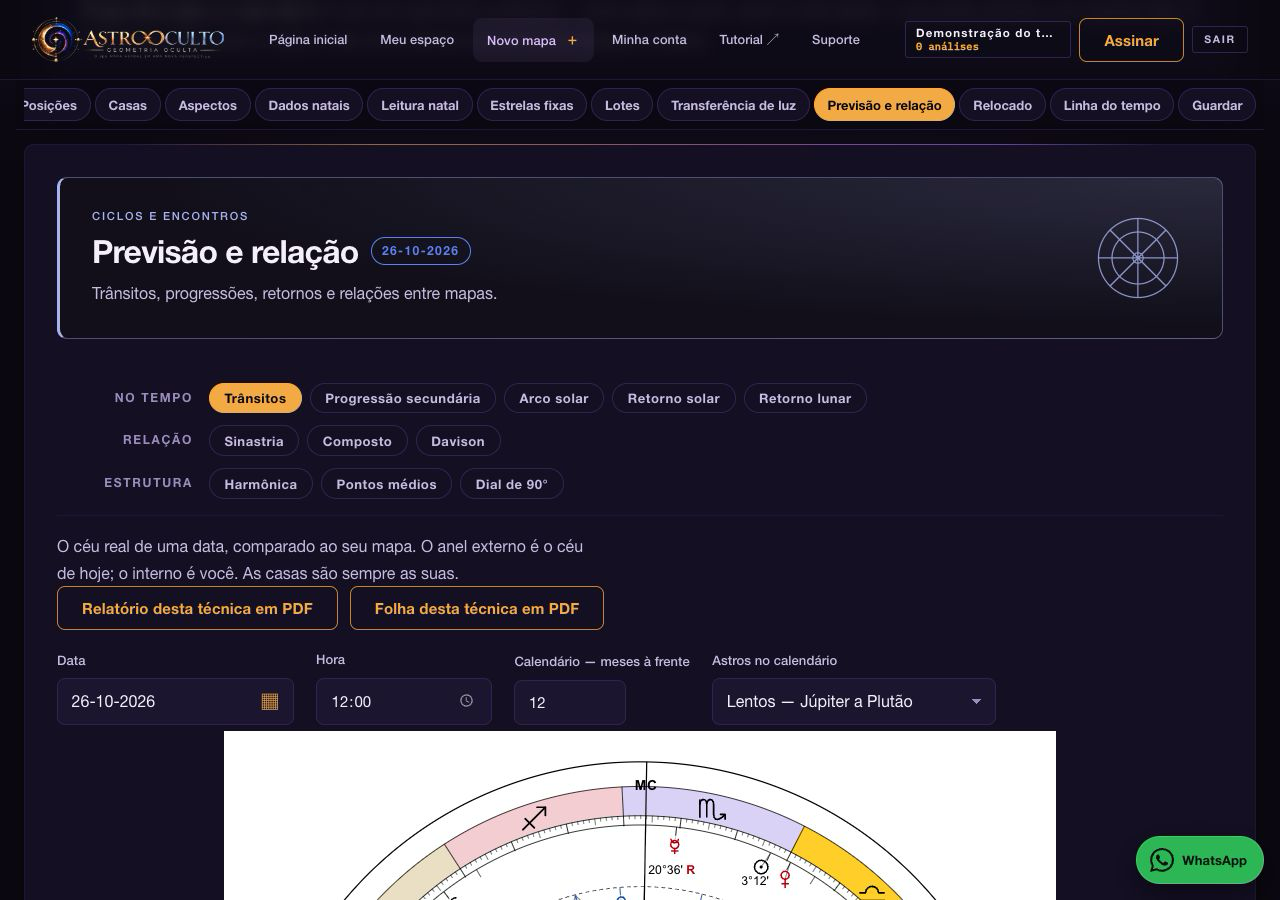Click the Data input field

[175, 701]
